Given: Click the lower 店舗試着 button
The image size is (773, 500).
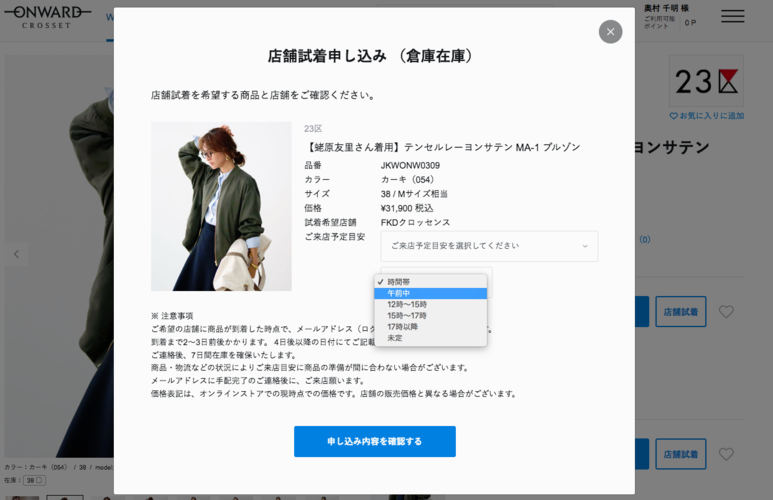Looking at the screenshot, I should coord(680,454).
